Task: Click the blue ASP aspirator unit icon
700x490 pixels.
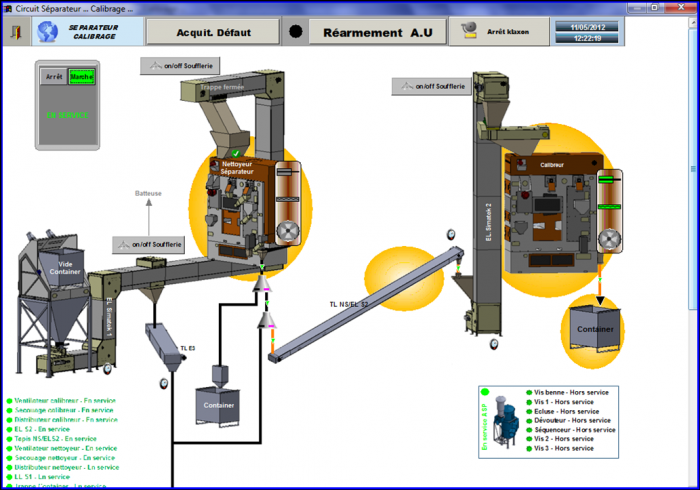Action: [x=506, y=422]
